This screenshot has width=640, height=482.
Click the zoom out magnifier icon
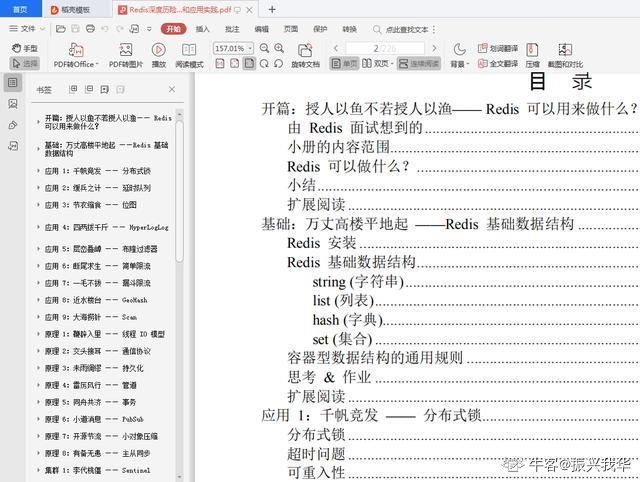coord(264,48)
